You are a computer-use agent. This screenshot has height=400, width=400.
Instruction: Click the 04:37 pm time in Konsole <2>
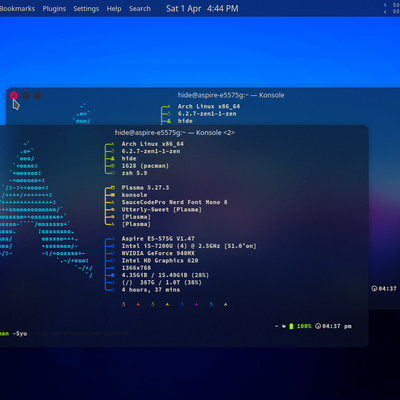(x=337, y=326)
